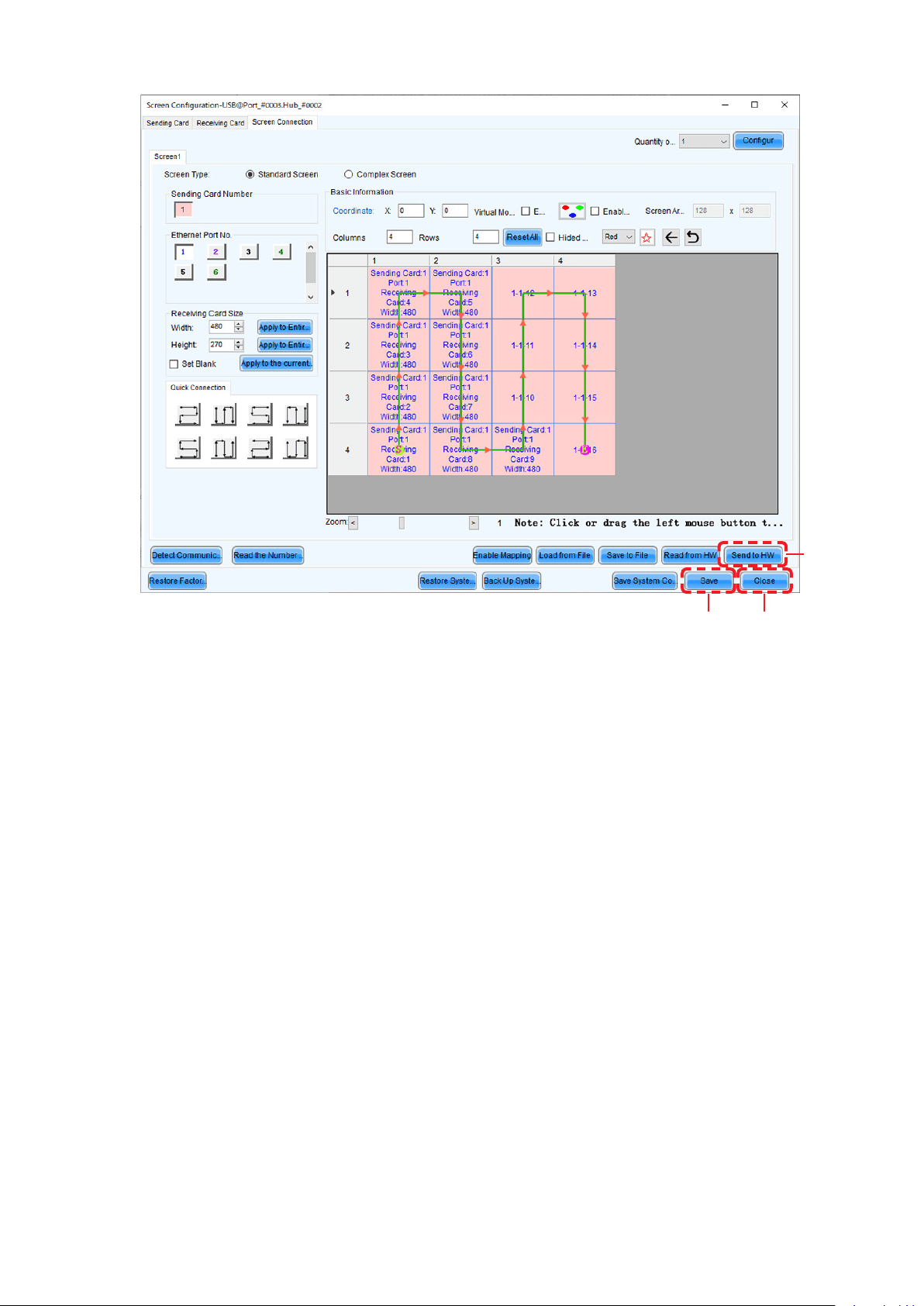This screenshot has width=924, height=1306.
Task: Click the left arrow back icon
Action: click(671, 238)
